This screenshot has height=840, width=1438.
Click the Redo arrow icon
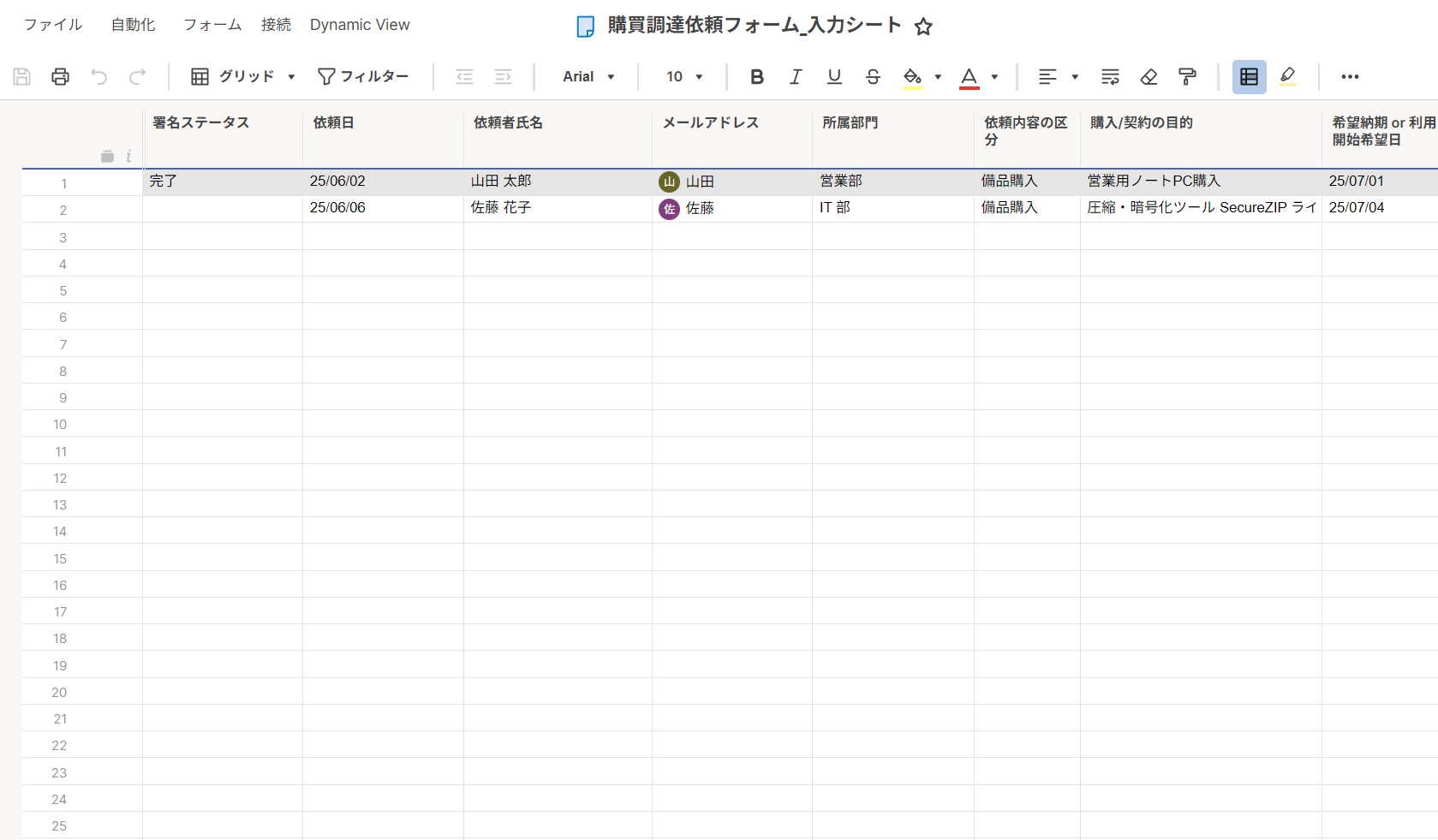point(137,76)
